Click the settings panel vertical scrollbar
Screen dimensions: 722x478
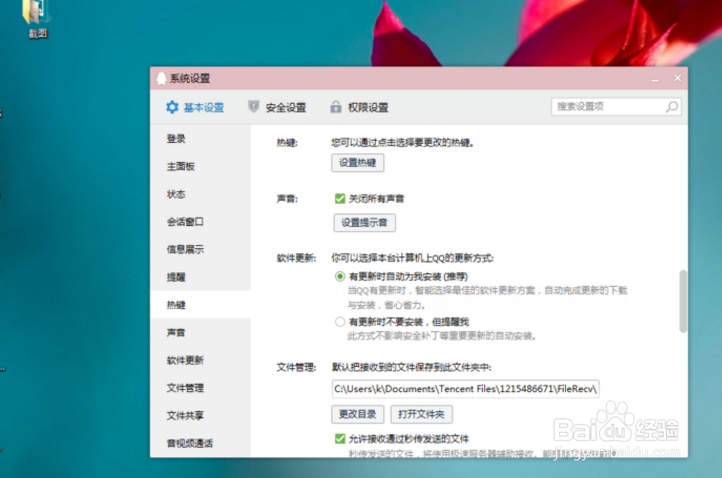click(x=683, y=301)
